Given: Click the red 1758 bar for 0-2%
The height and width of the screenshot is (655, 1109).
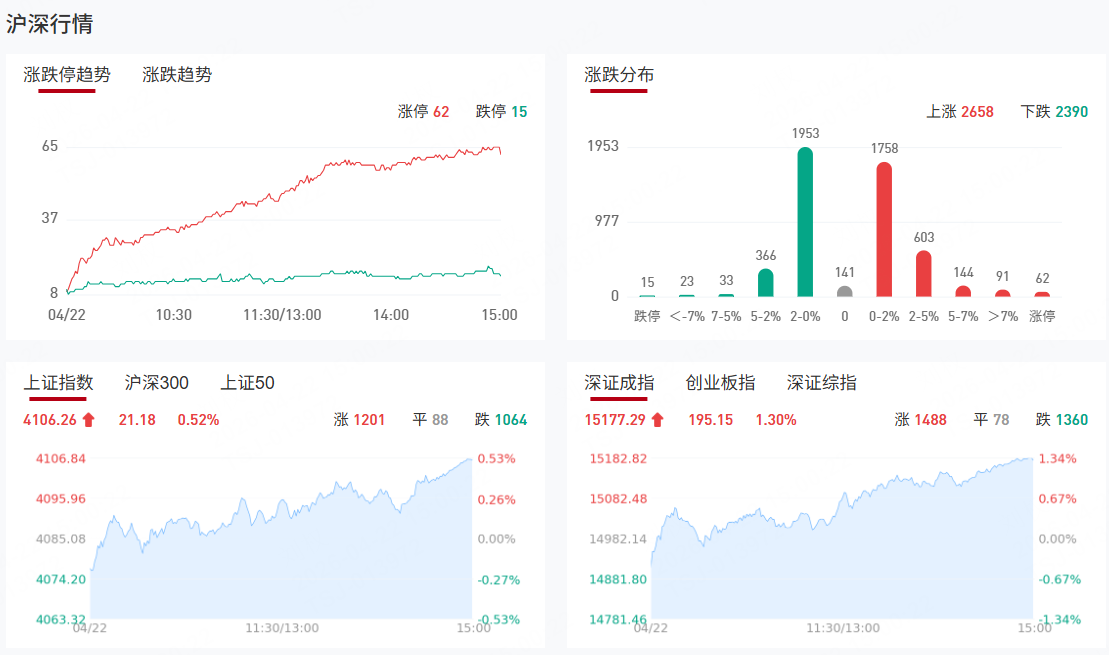Looking at the screenshot, I should (x=884, y=230).
